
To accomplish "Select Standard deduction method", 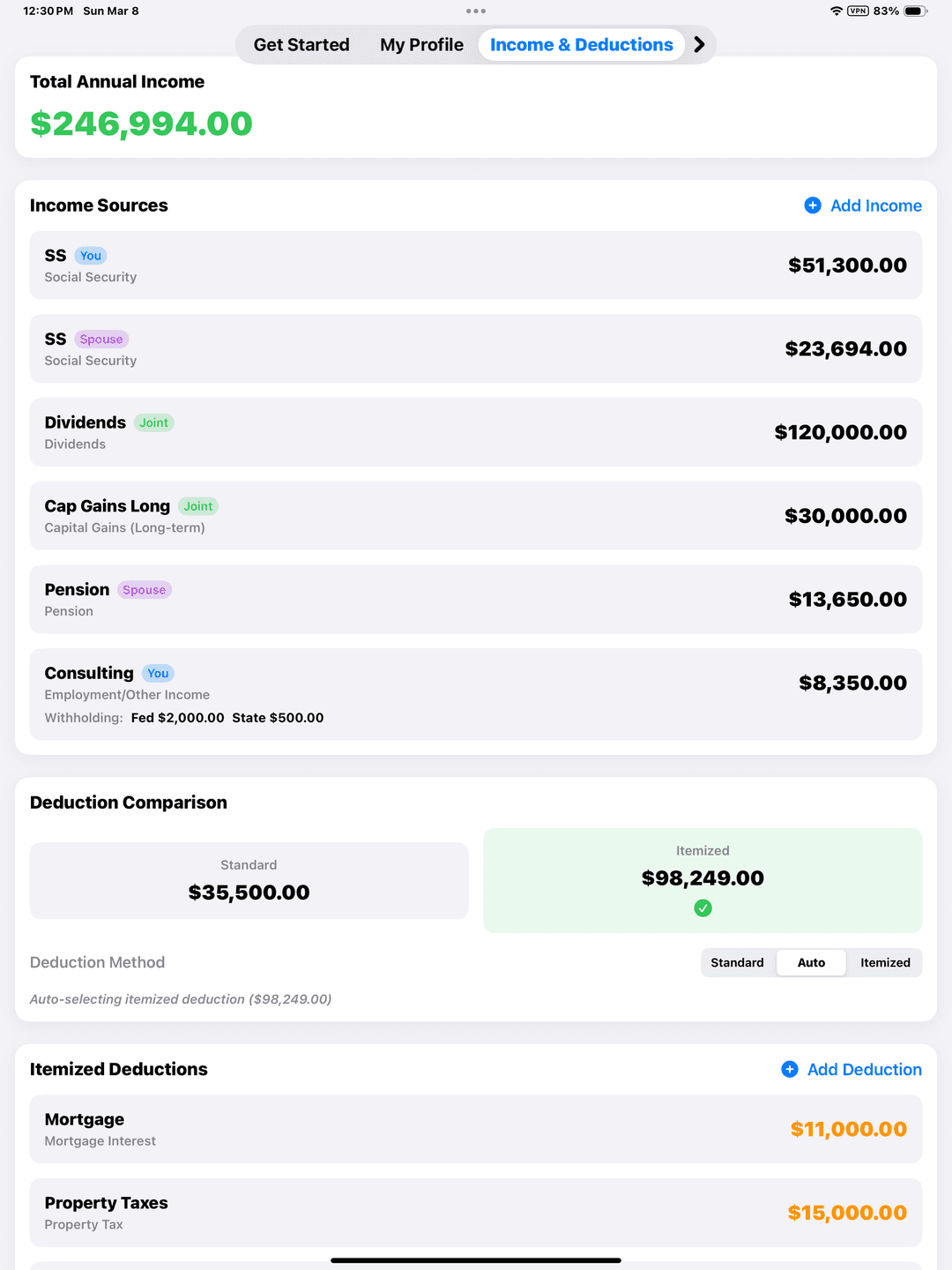I will point(738,962).
